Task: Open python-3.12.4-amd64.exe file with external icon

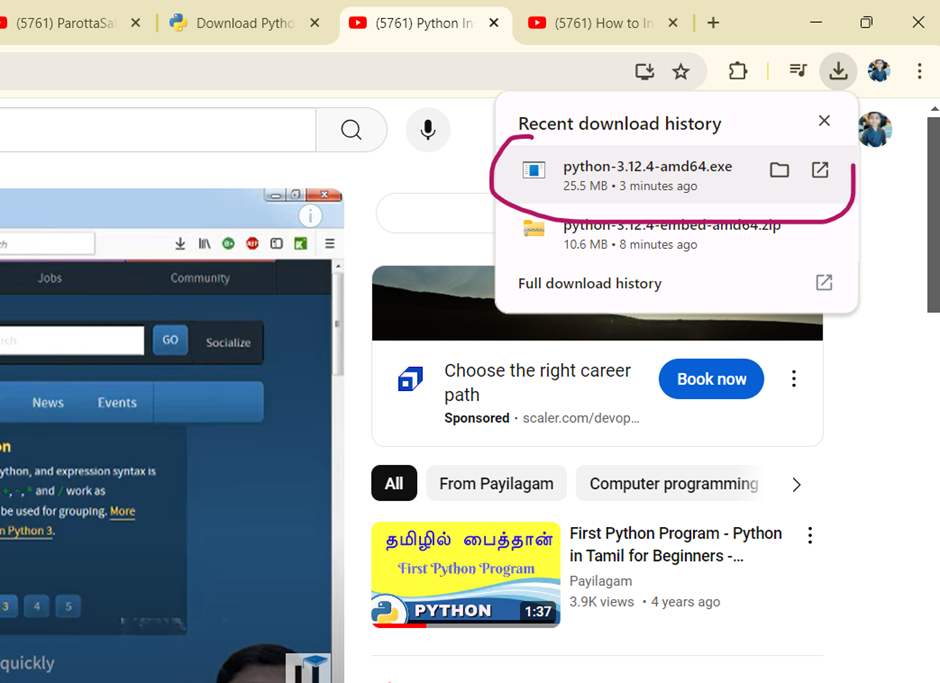Action: click(x=820, y=170)
